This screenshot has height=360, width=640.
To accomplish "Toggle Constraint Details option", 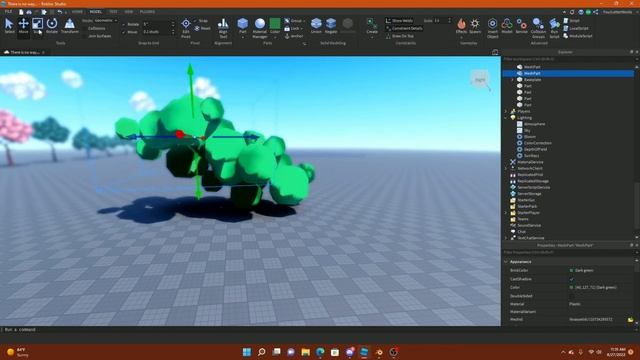I will [x=404, y=28].
